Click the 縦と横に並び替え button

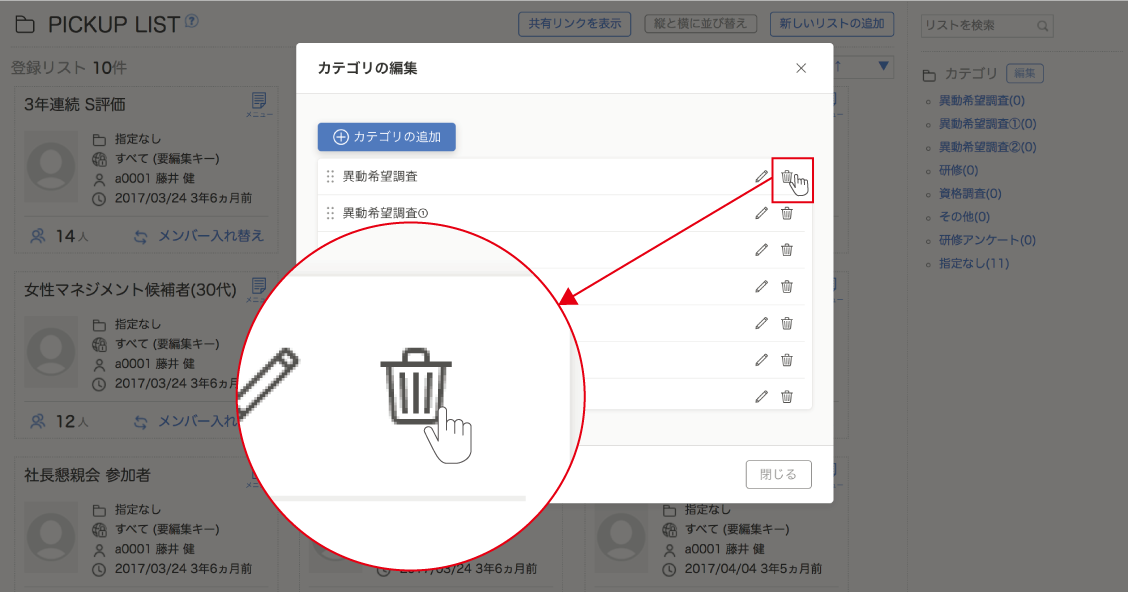pyautogui.click(x=700, y=24)
